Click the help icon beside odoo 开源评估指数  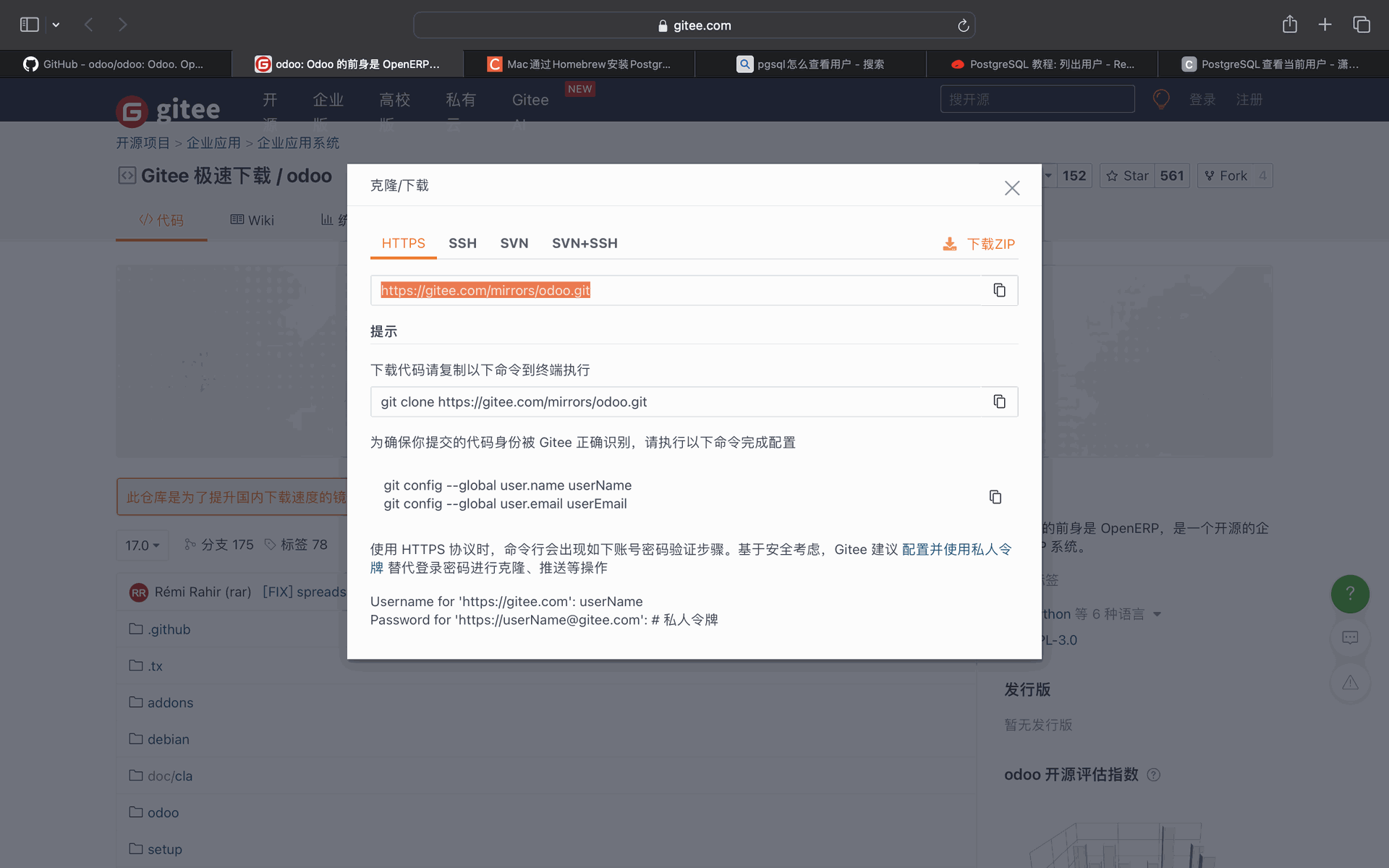coord(1154,775)
